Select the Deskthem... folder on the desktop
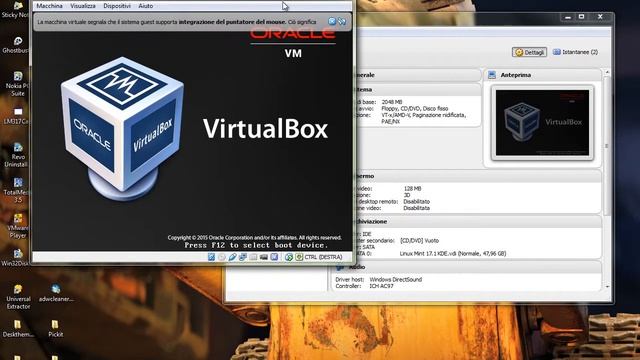640x360 pixels. tap(18, 329)
